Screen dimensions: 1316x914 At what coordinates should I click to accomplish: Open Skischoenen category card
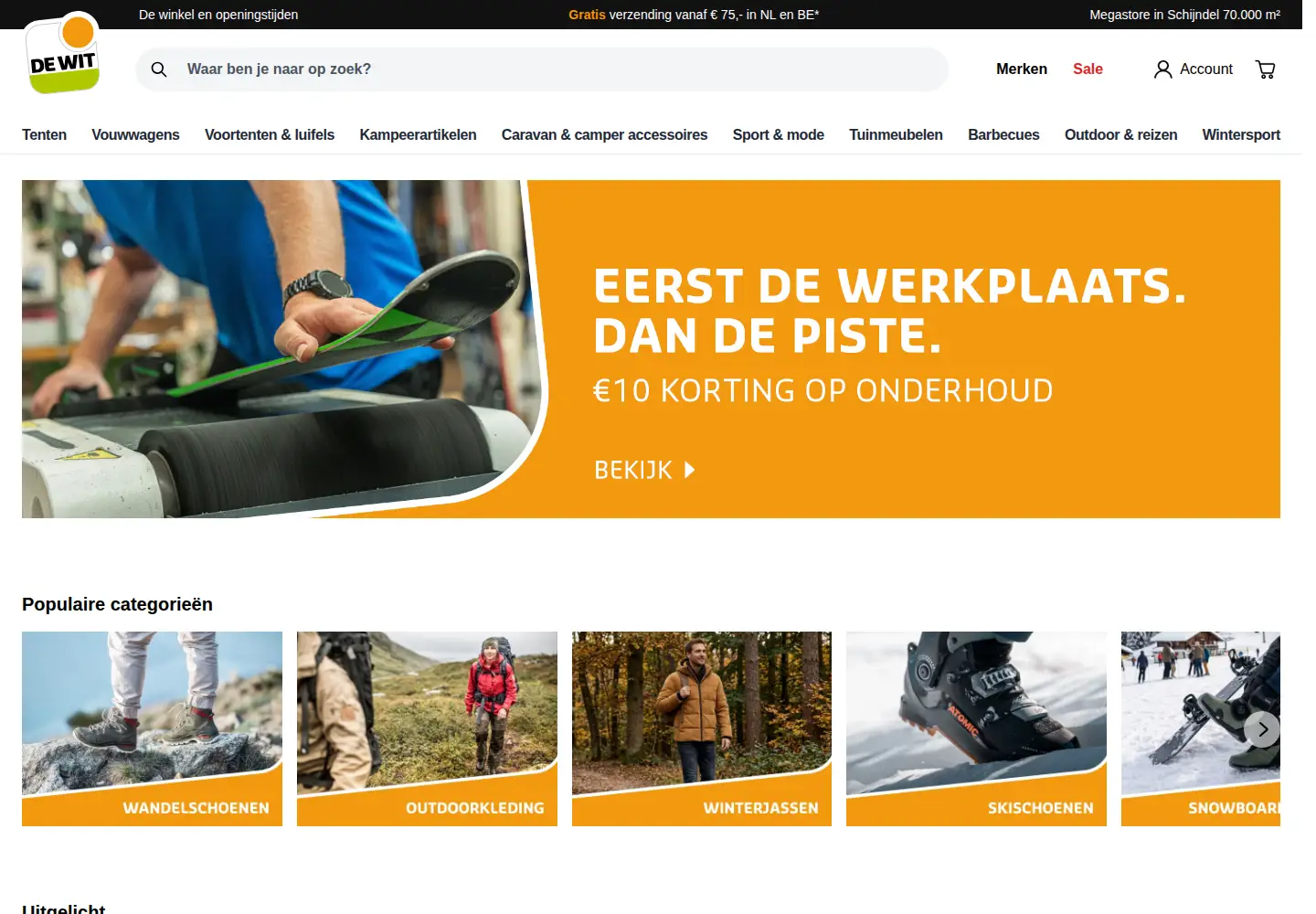[976, 728]
